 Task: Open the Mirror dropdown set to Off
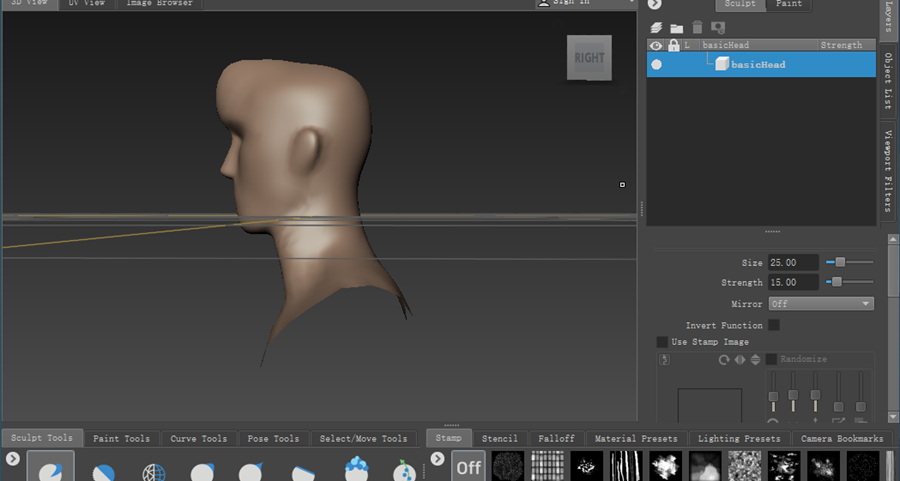click(x=821, y=304)
